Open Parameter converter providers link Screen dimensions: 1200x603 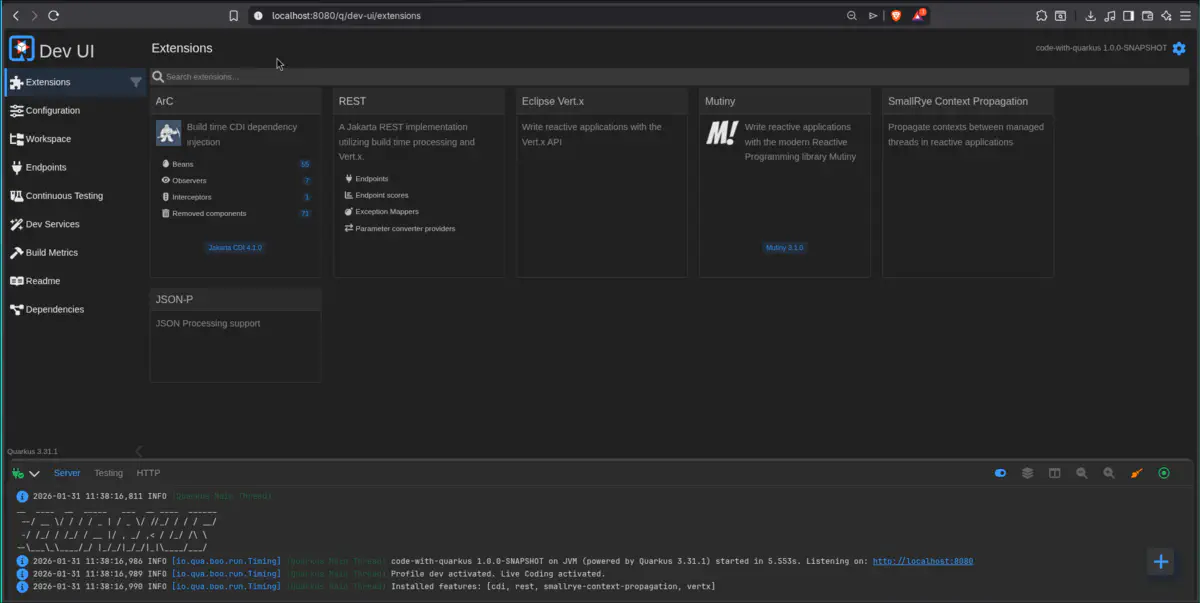tap(404, 228)
